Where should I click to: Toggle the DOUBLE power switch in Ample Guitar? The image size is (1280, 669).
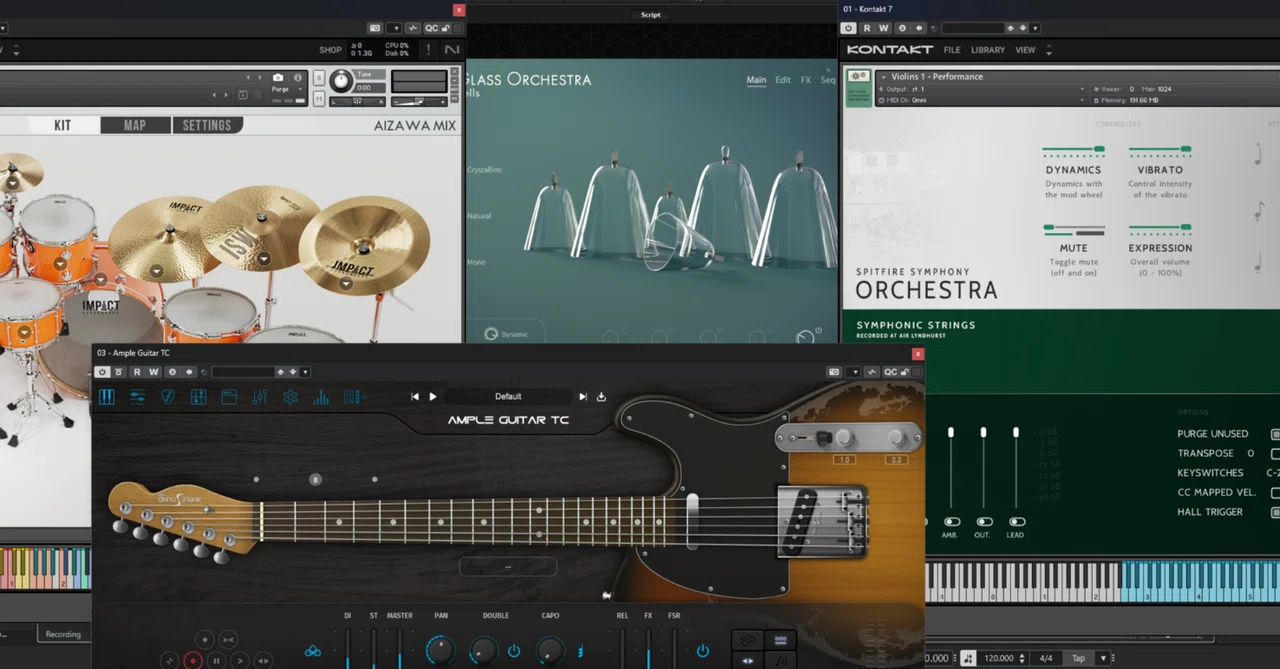click(513, 651)
